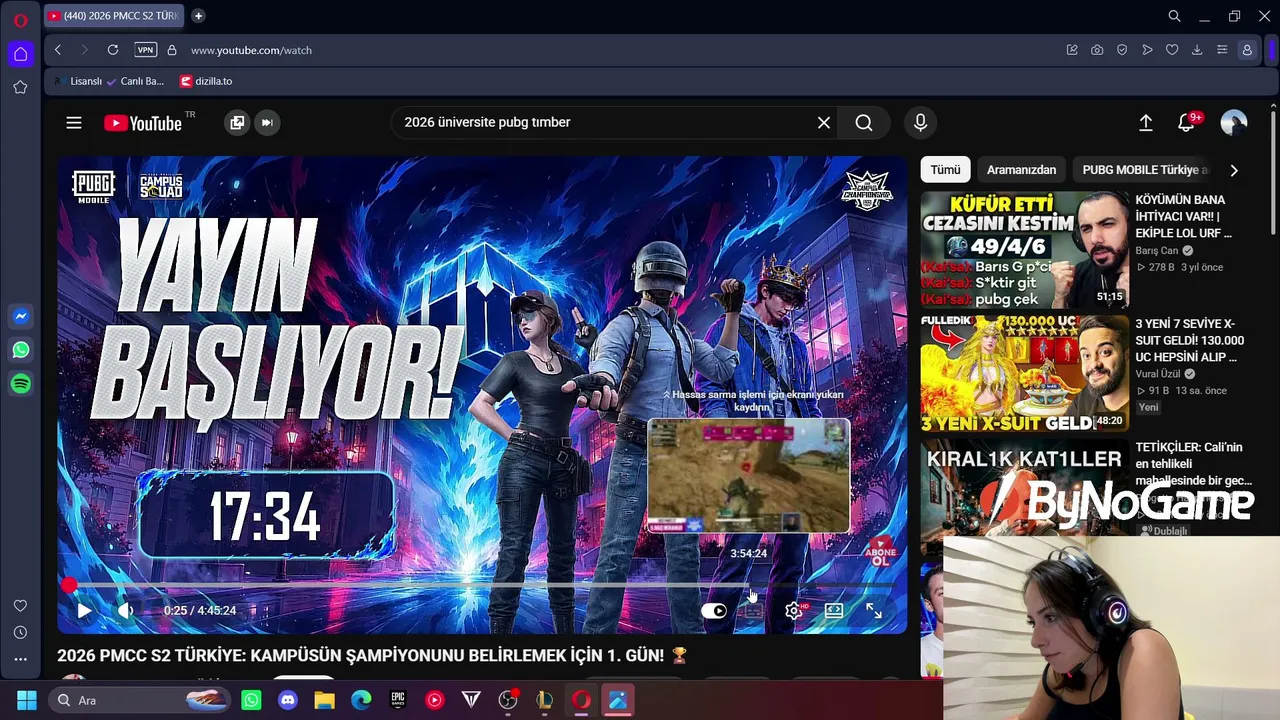Open the Windows Start menu

pyautogui.click(x=27, y=700)
